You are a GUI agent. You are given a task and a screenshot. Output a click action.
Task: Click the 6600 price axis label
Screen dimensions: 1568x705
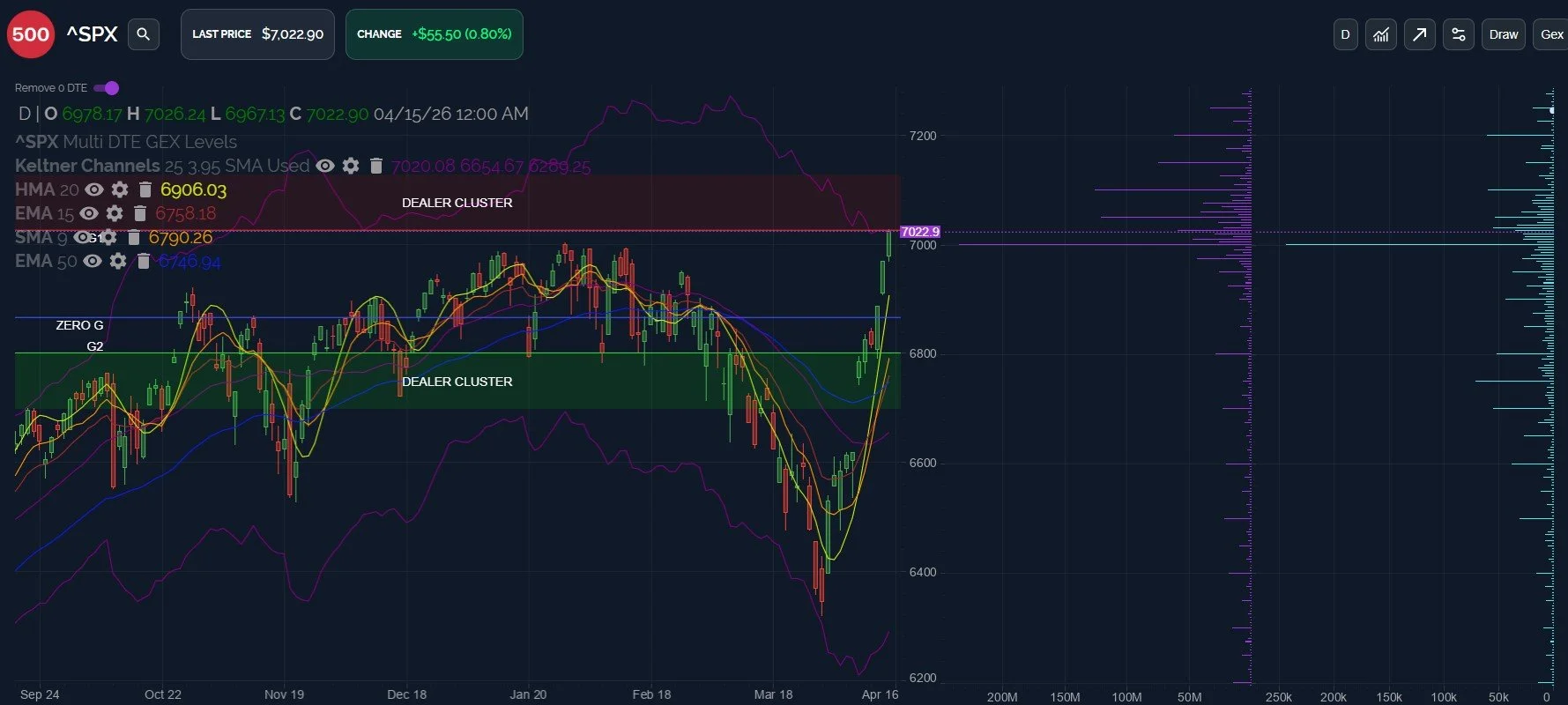point(923,463)
